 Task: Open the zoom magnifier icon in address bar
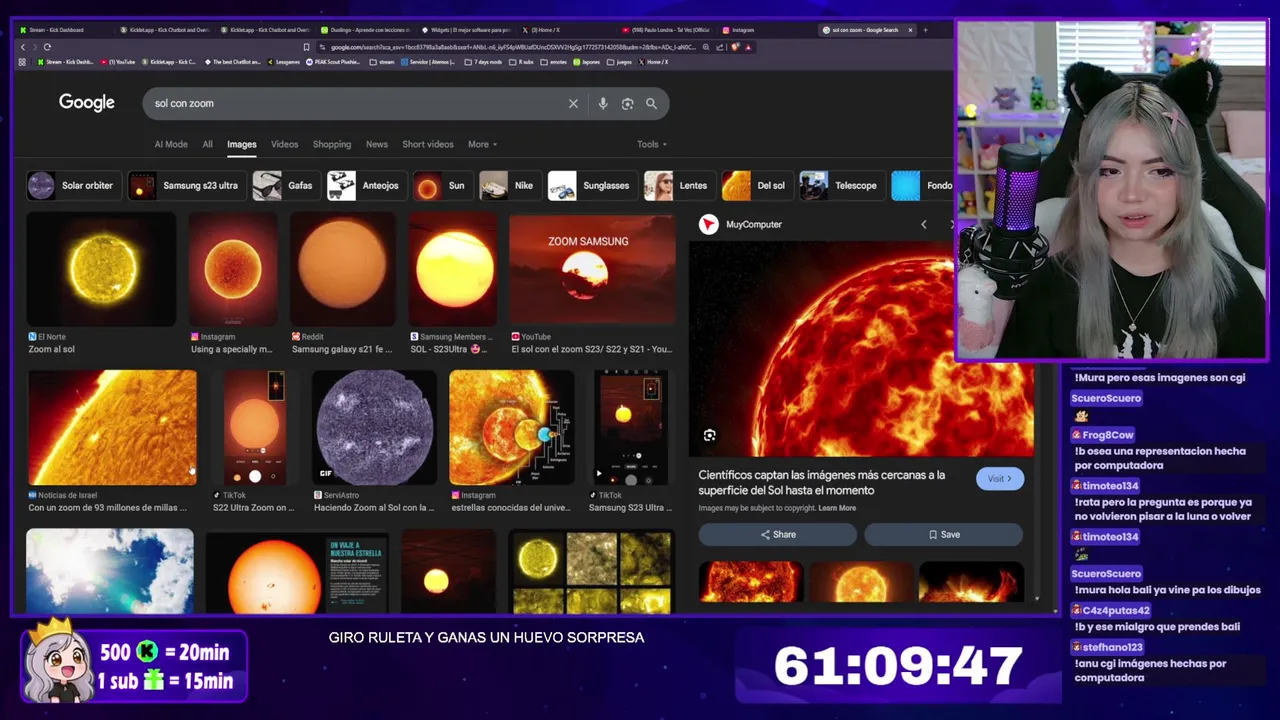pyautogui.click(x=706, y=47)
